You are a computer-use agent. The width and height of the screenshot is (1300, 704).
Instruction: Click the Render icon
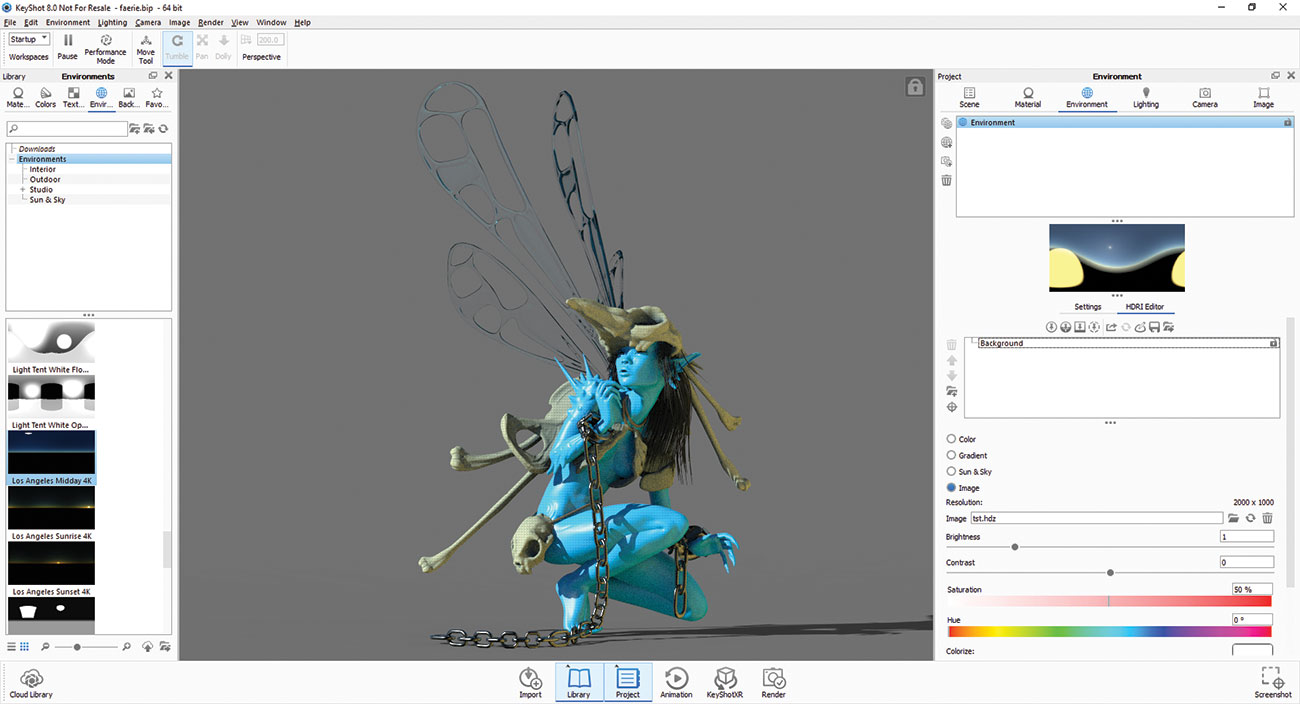click(x=773, y=683)
